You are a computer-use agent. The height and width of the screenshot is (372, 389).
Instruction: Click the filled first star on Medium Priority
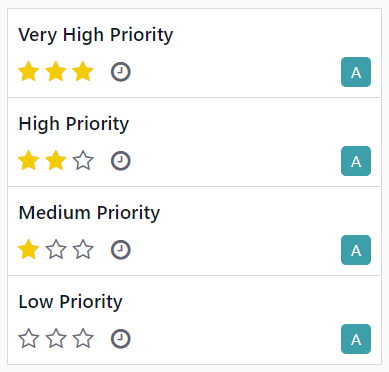click(x=29, y=250)
